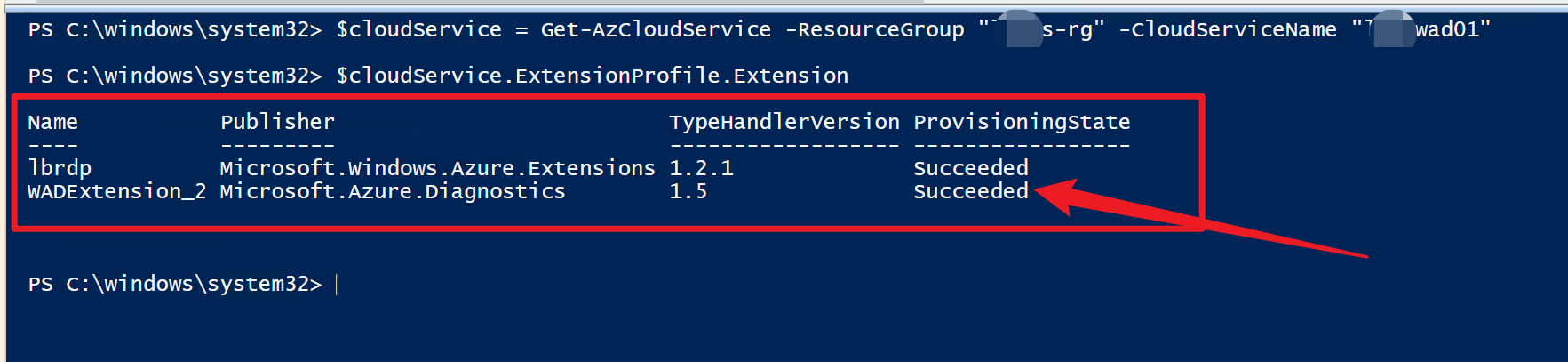Screen dimensions: 1568x362
Task: Click the $cloudService.ExtensionProfile.Extension command text
Action: [592, 76]
